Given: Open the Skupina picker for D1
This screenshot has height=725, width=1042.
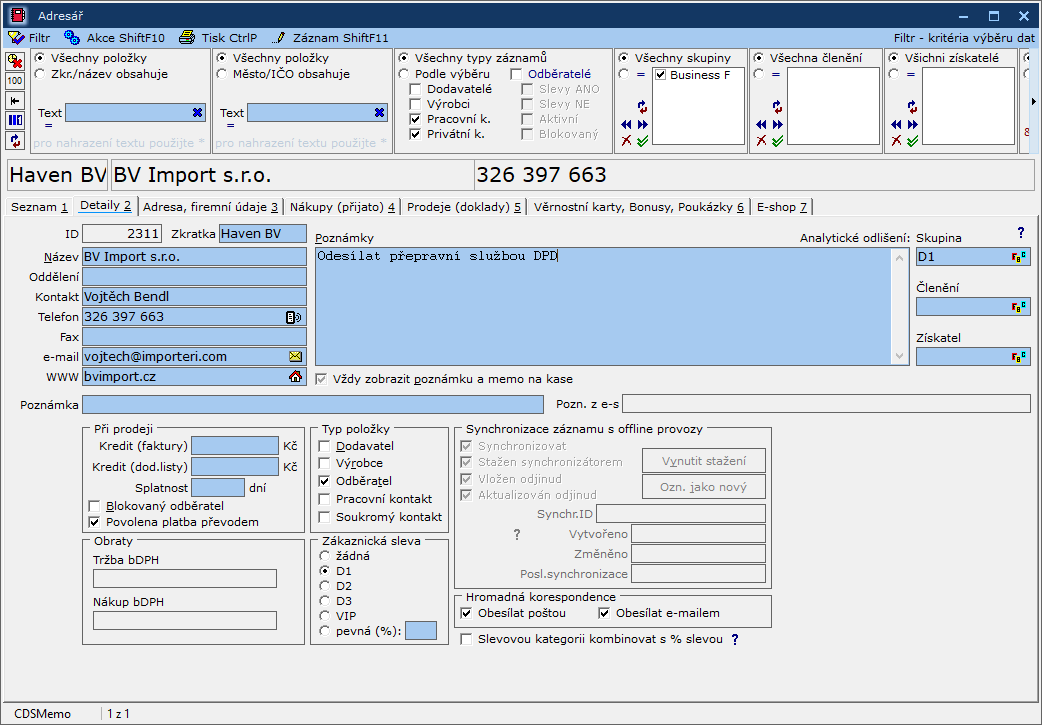Looking at the screenshot, I should pyautogui.click(x=1018, y=257).
